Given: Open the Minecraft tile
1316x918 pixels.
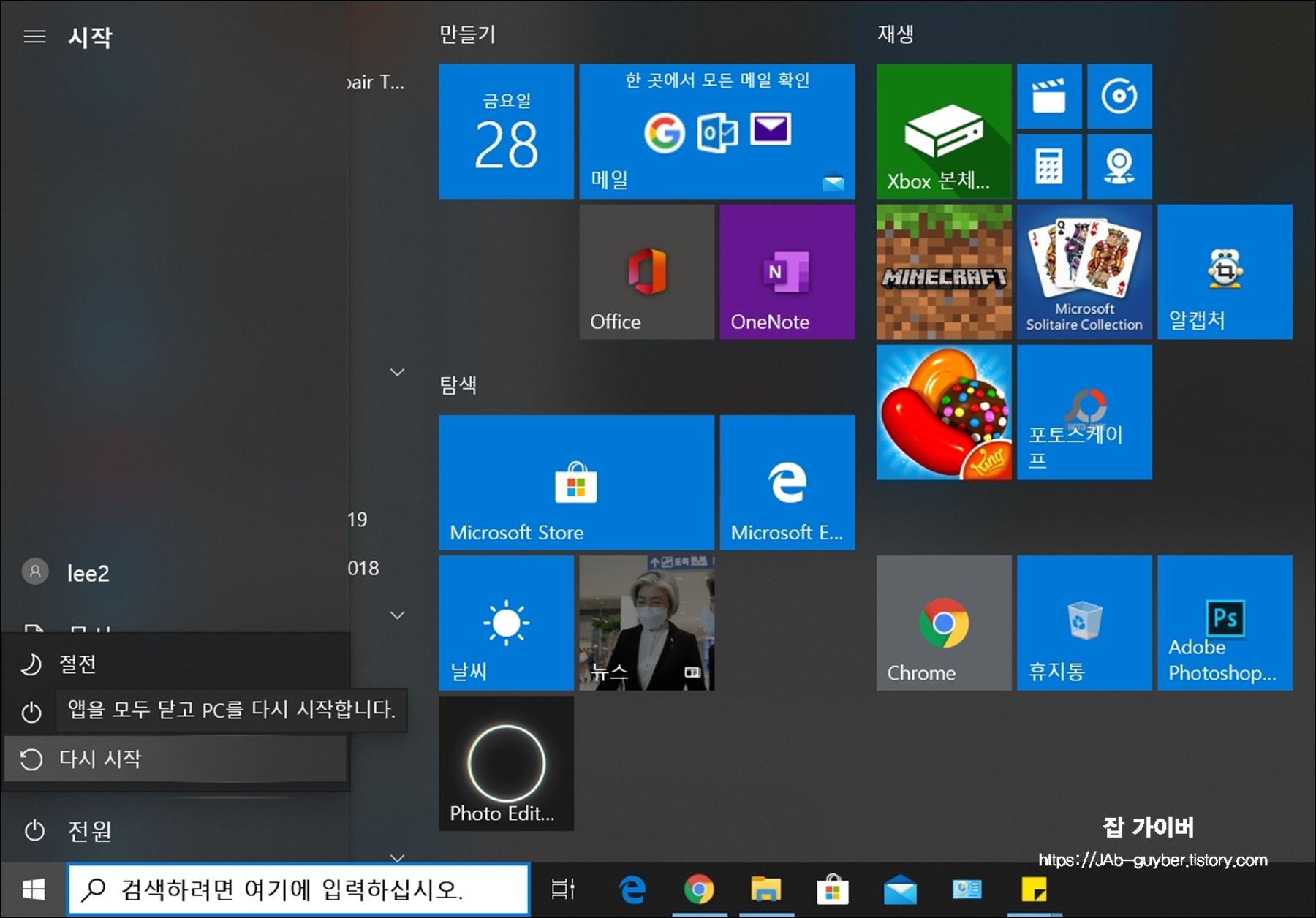Looking at the screenshot, I should click(x=943, y=272).
